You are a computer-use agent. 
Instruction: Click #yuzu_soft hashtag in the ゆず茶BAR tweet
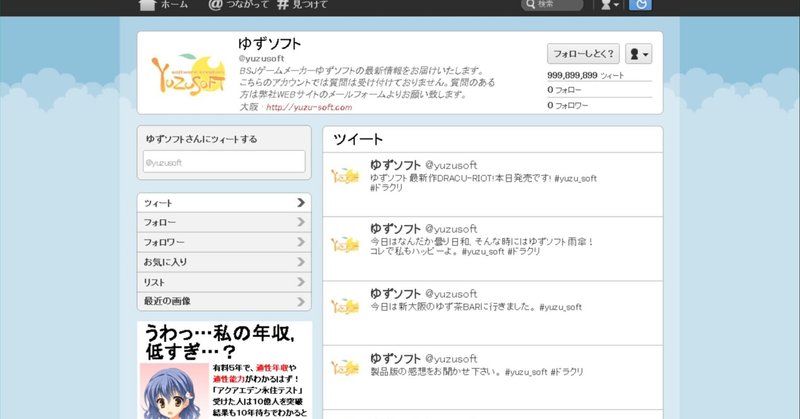(x=560, y=307)
